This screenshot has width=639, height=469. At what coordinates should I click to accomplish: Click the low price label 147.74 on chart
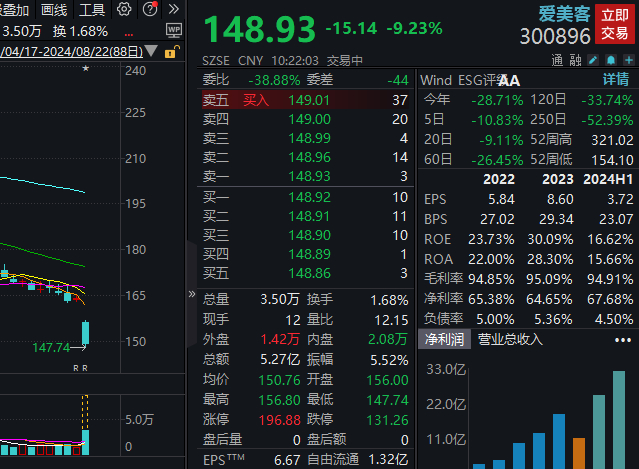click(x=51, y=348)
